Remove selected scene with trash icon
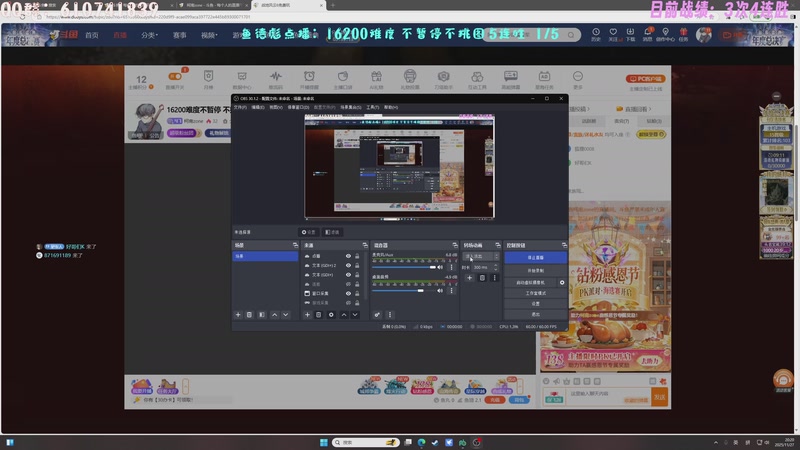800x450 pixels. pos(249,315)
